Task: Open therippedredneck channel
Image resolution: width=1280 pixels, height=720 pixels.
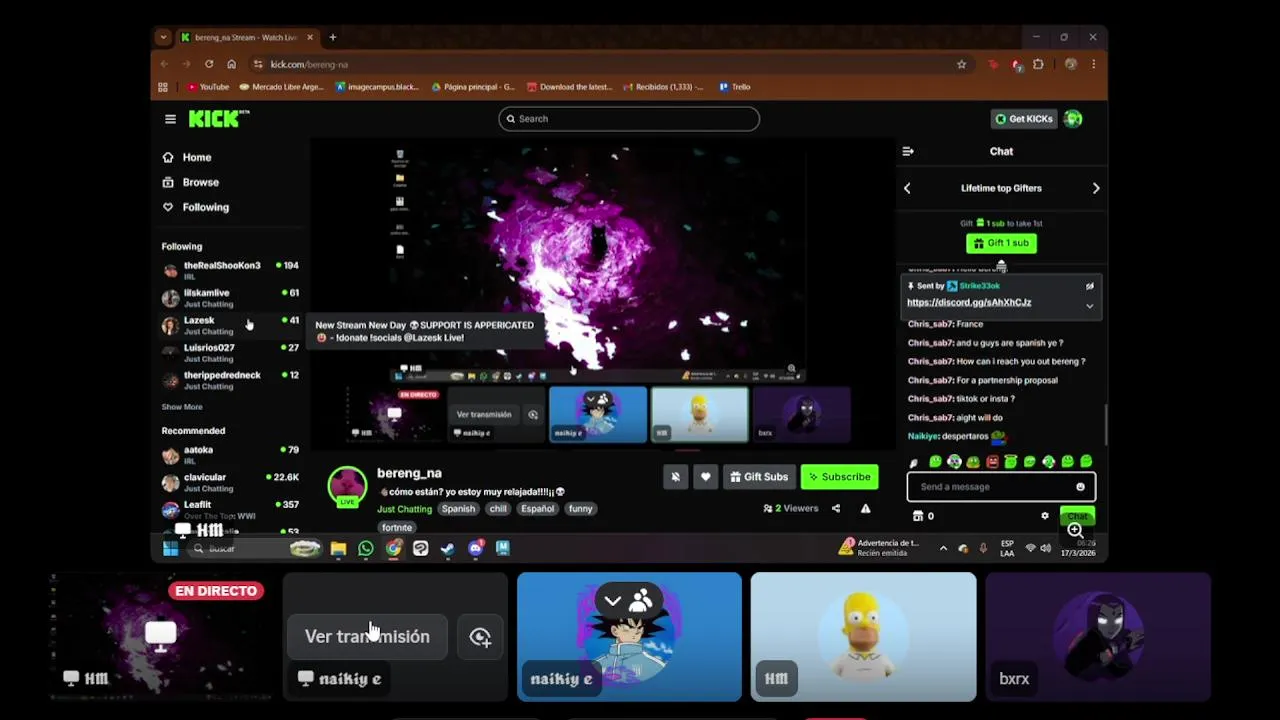Action: pyautogui.click(x=230, y=380)
